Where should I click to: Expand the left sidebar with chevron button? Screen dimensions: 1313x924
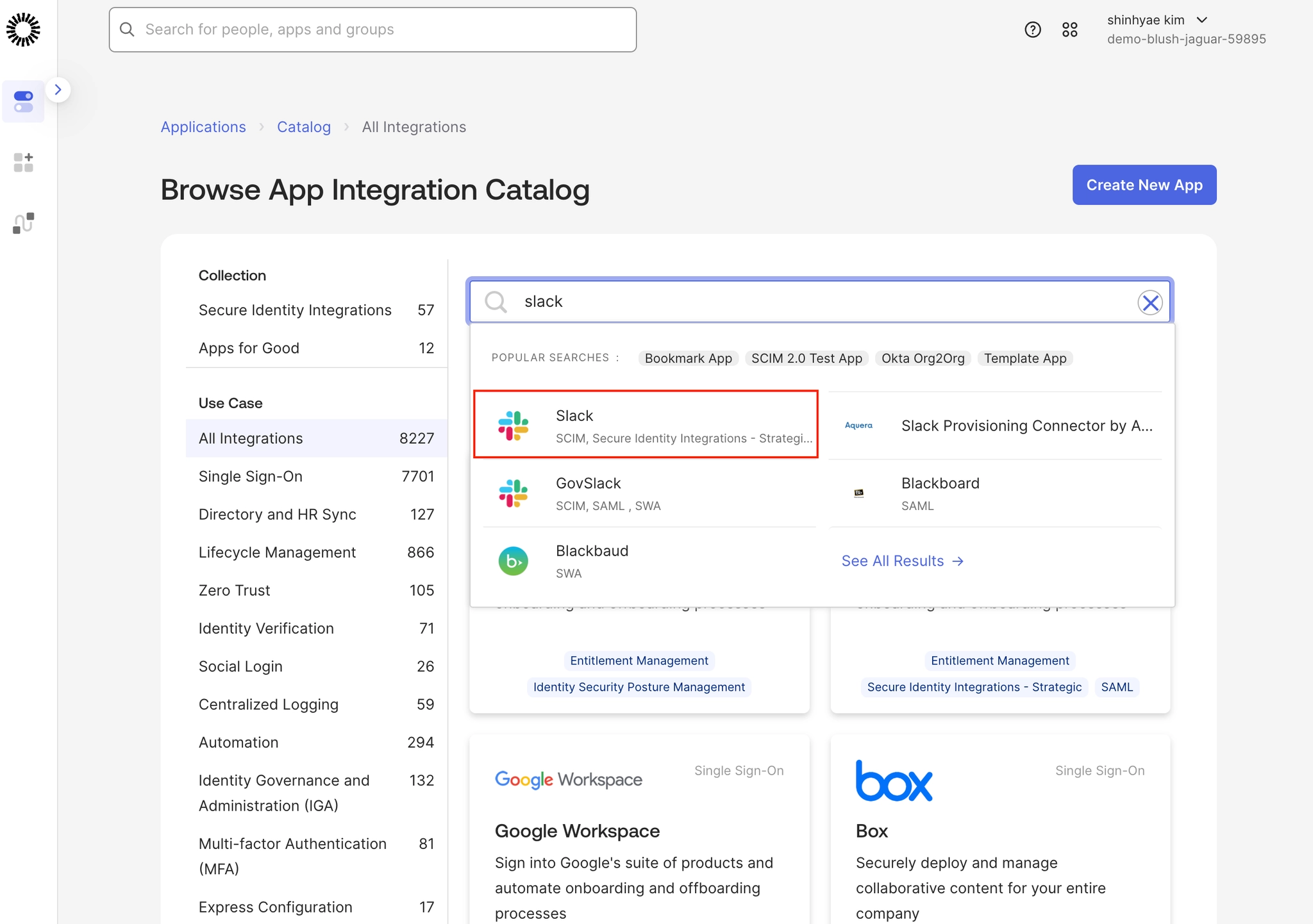pyautogui.click(x=58, y=90)
